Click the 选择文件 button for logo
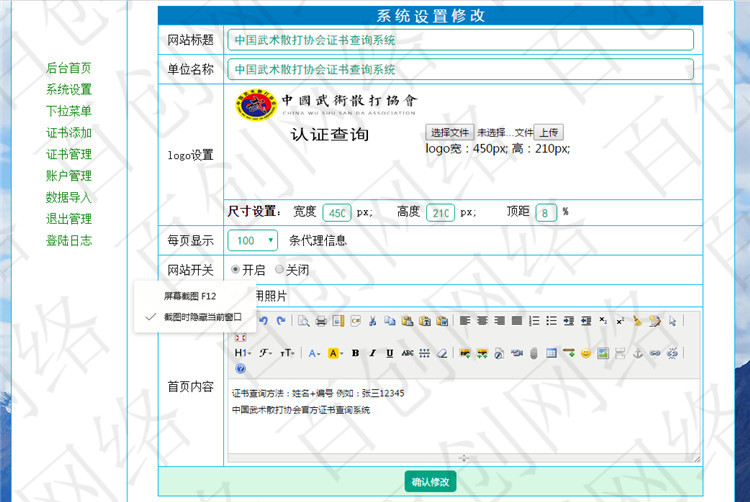The image size is (750, 502). (449, 132)
